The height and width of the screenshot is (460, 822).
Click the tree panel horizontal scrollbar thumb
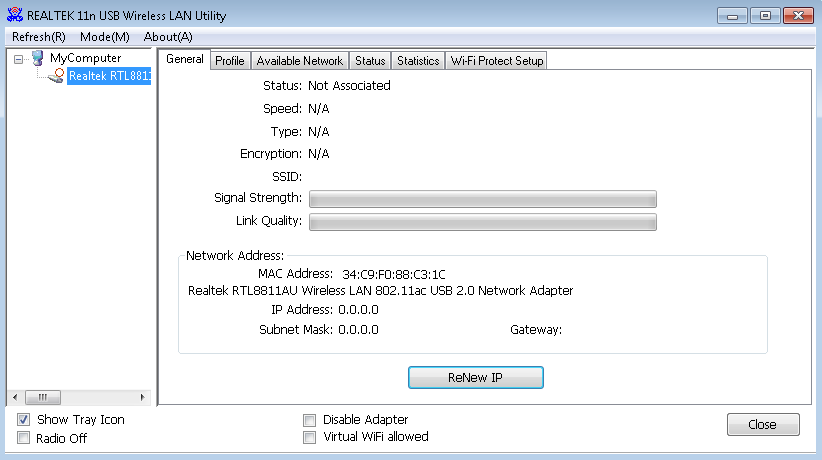tap(43, 398)
